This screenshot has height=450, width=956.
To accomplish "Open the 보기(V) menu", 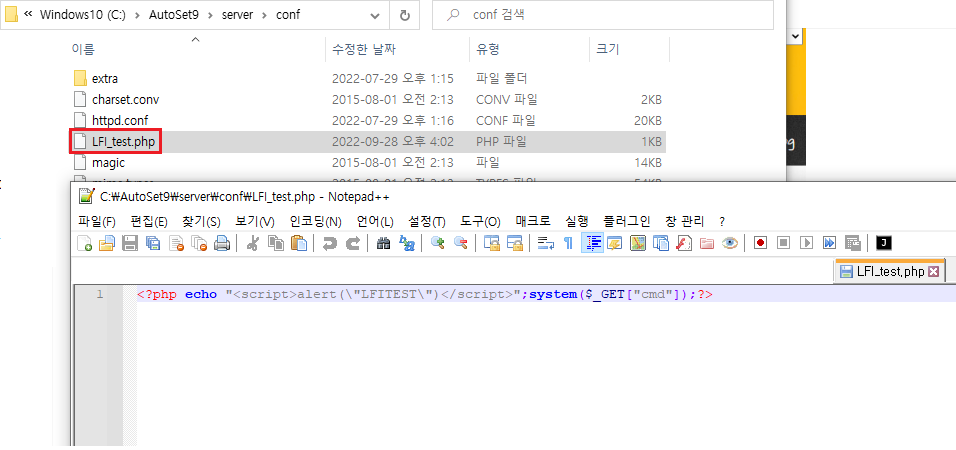I will [x=255, y=221].
